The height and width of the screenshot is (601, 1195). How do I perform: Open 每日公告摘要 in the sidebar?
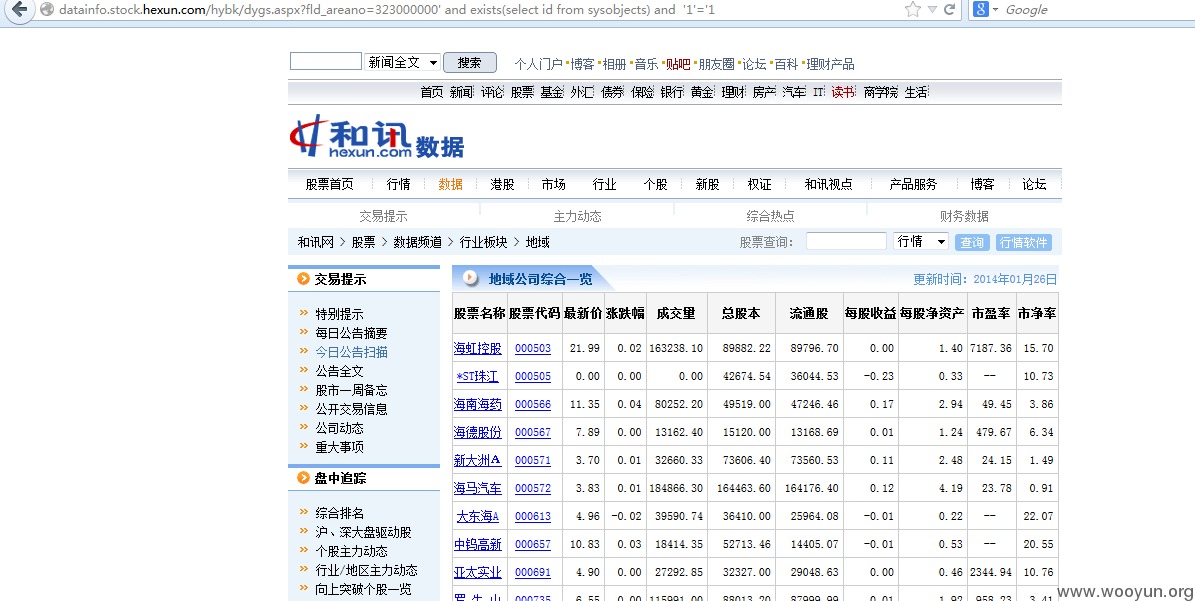click(351, 333)
